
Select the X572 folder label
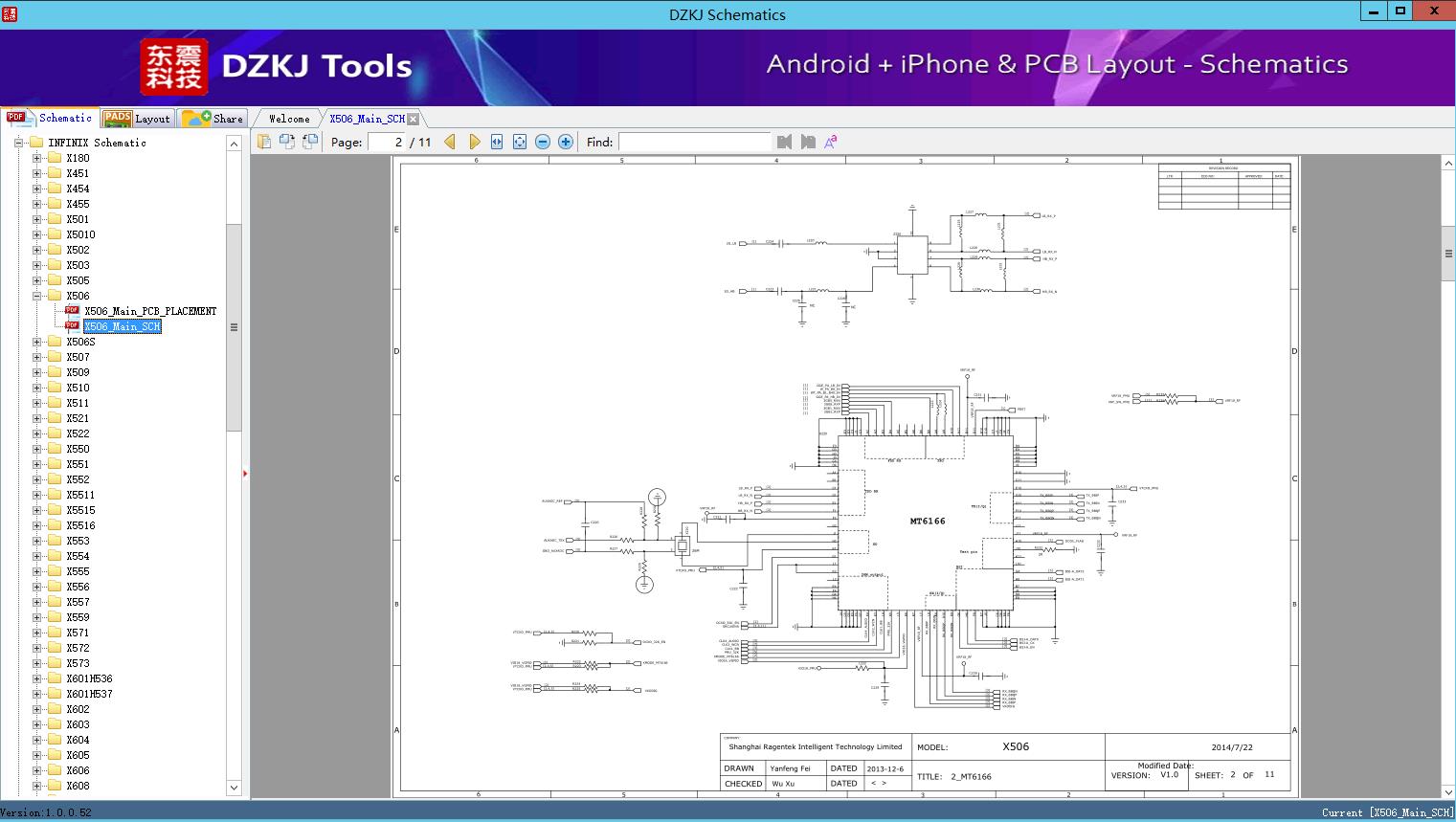[78, 648]
